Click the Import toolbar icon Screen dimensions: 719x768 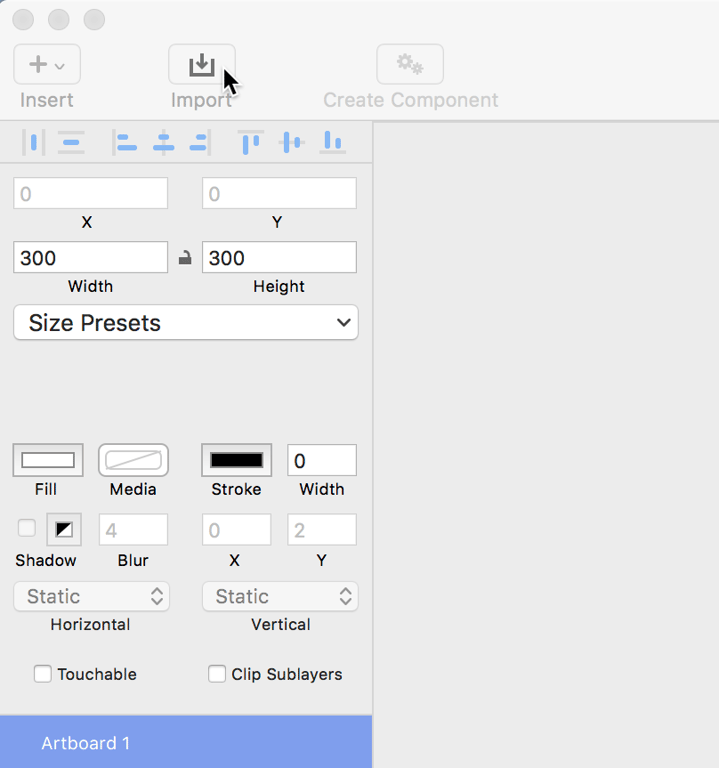201,65
